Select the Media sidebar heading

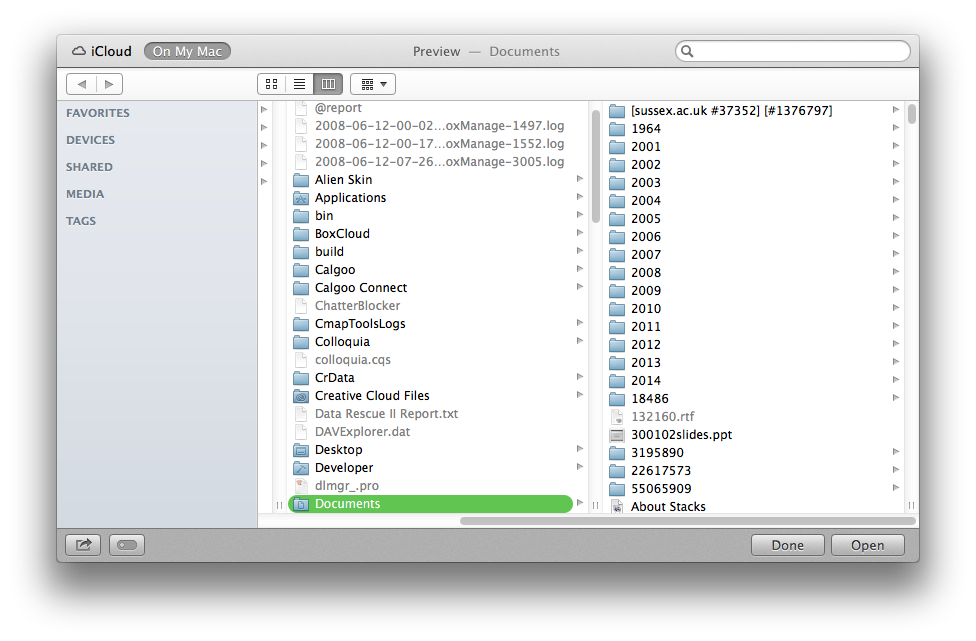point(85,194)
